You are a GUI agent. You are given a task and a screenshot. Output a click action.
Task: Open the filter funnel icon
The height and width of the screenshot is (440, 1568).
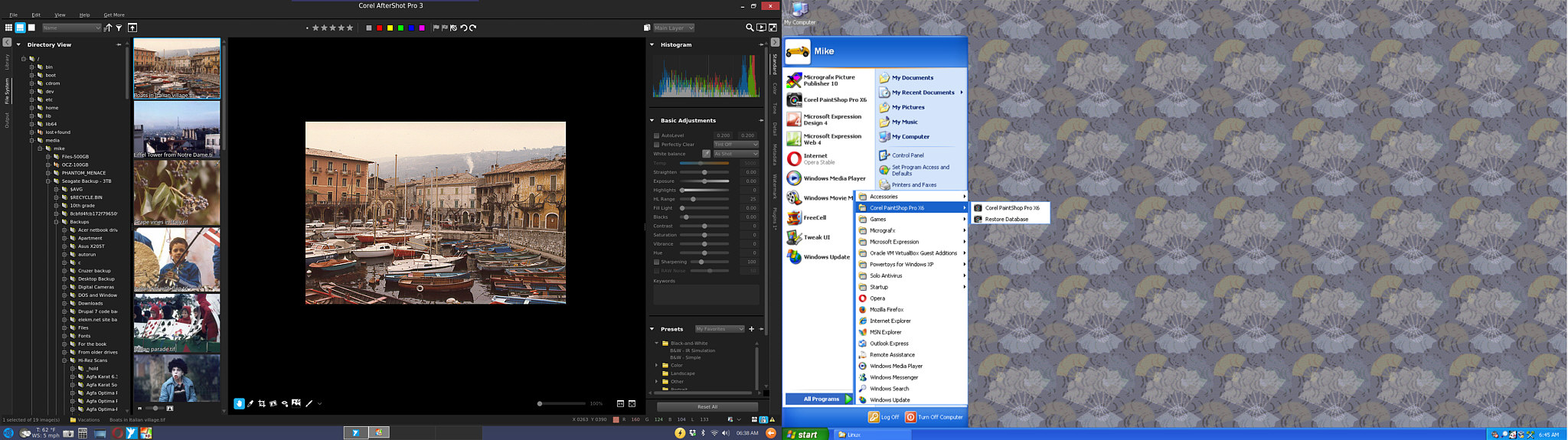(x=119, y=28)
